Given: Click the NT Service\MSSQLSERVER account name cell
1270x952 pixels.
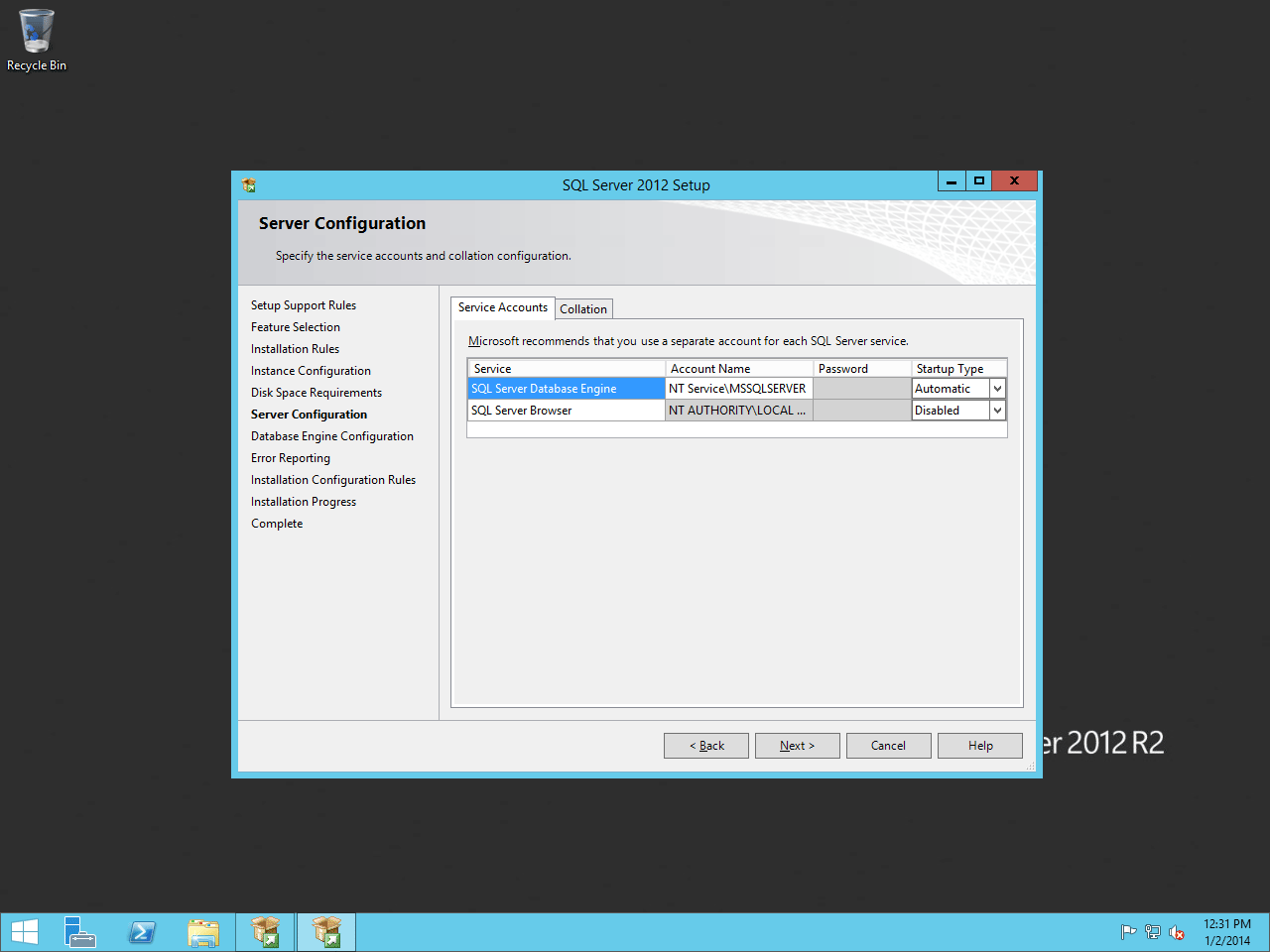Looking at the screenshot, I should (738, 389).
